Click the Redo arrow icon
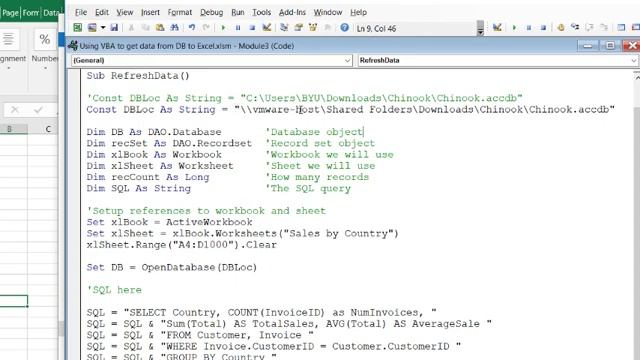This screenshot has height=360, width=640. [x=206, y=28]
